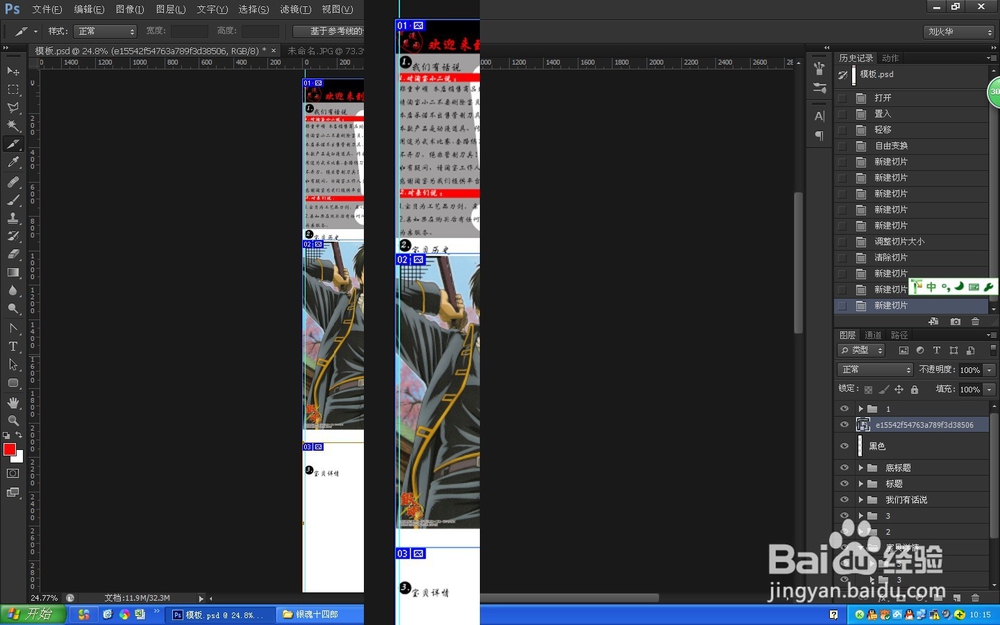Open the 文件(F) menu
The image size is (1000, 625).
[47, 10]
